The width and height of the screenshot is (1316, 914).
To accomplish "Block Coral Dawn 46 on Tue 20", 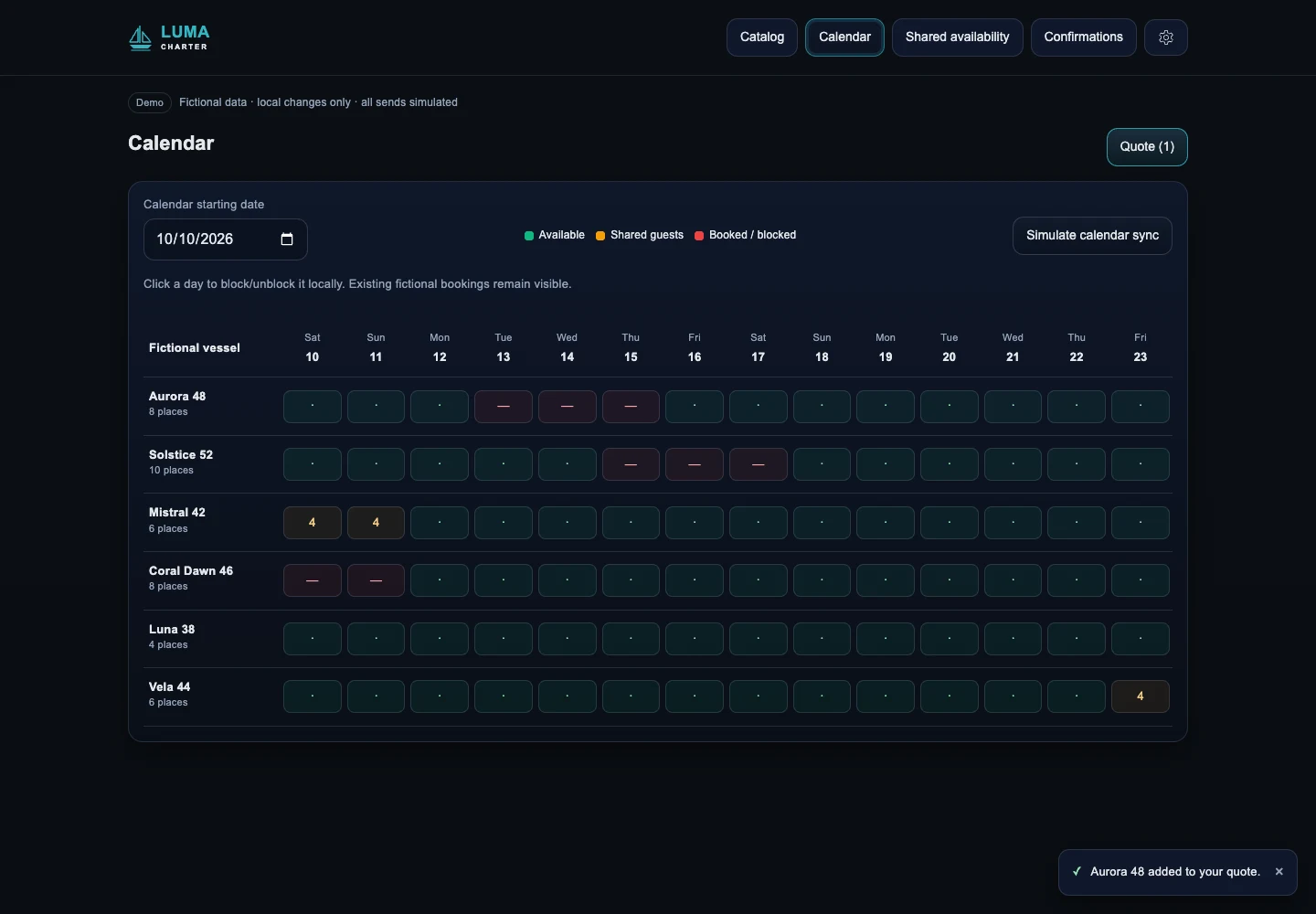I will 950,580.
